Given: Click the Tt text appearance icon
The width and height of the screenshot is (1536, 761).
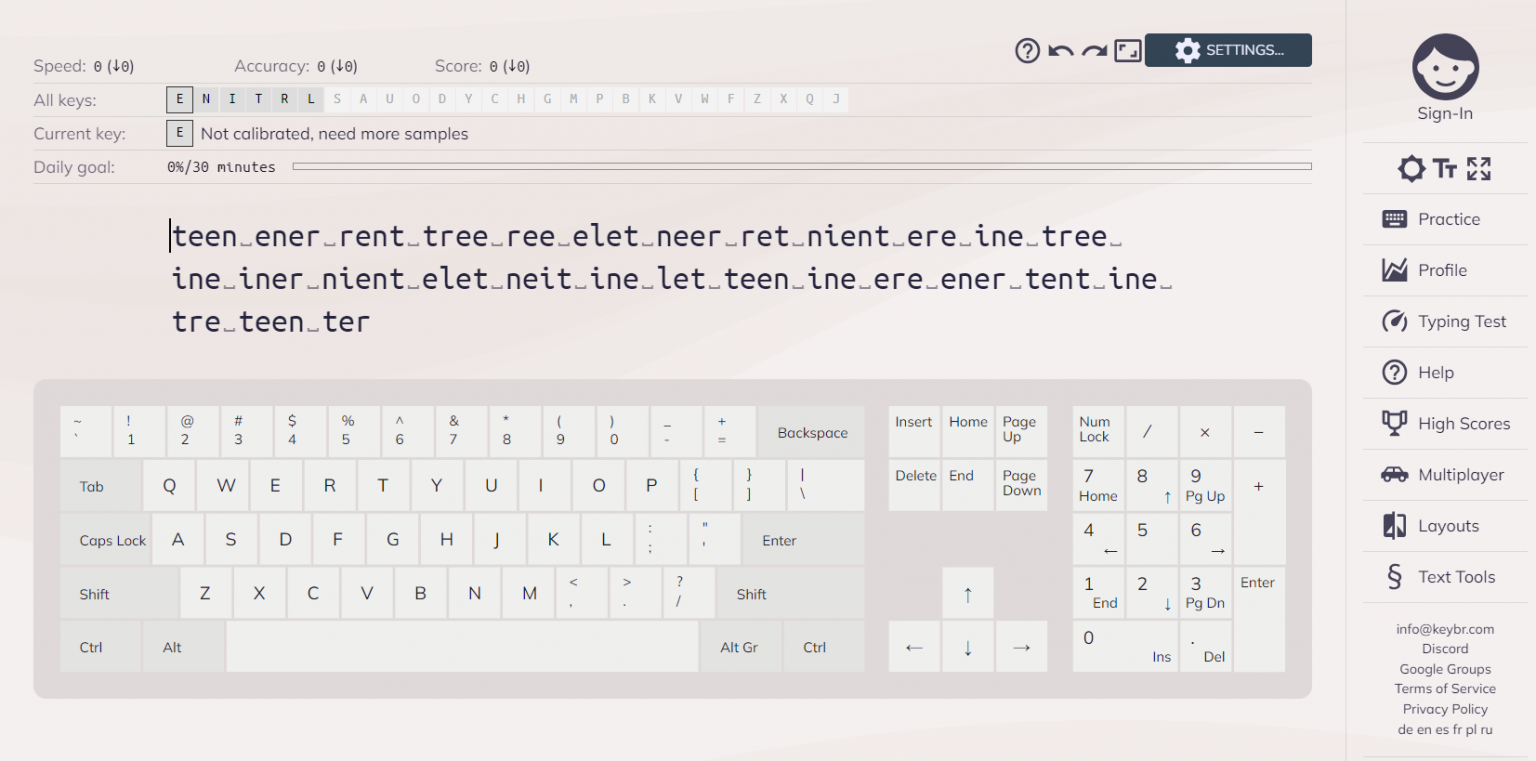Looking at the screenshot, I should [1444, 168].
